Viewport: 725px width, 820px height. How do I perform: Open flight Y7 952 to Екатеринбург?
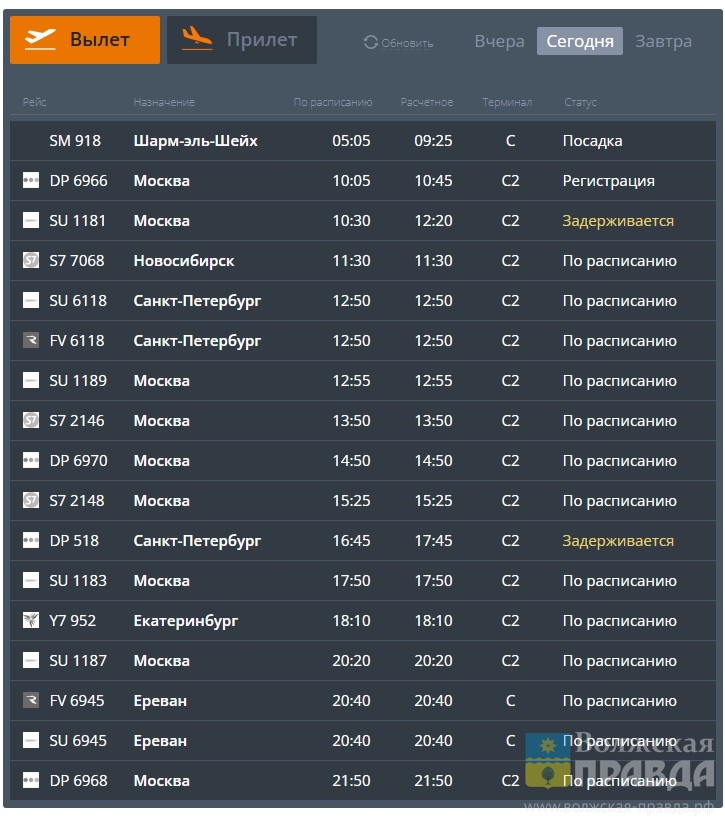pos(186,621)
